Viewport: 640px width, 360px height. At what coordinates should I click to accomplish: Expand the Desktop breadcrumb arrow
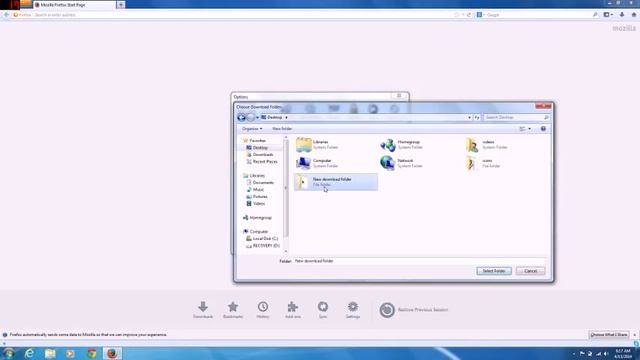[x=286, y=118]
